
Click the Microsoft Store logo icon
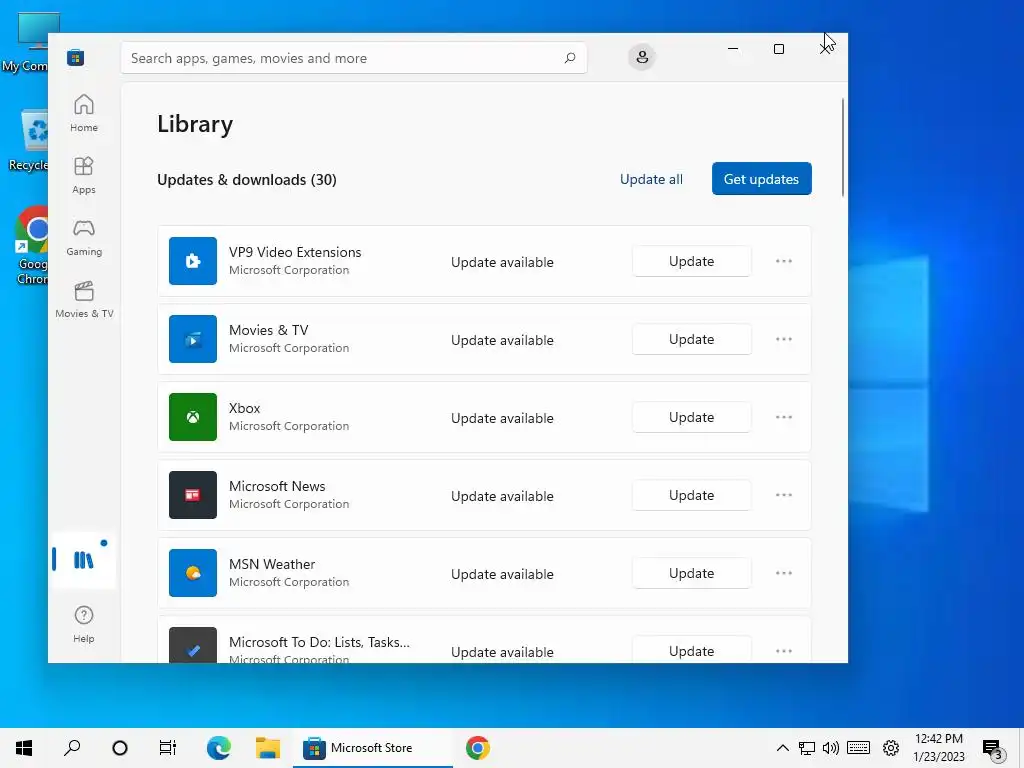click(x=76, y=57)
